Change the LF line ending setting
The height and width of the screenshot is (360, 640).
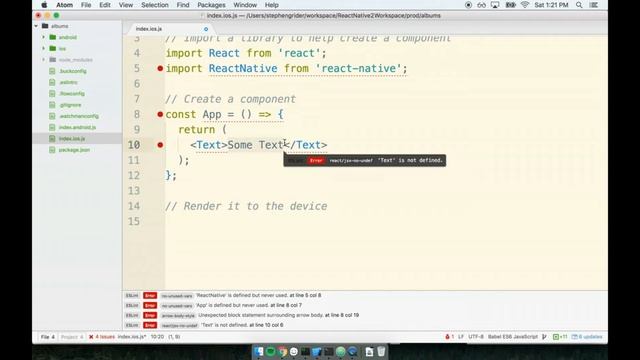pyautogui.click(x=461, y=337)
